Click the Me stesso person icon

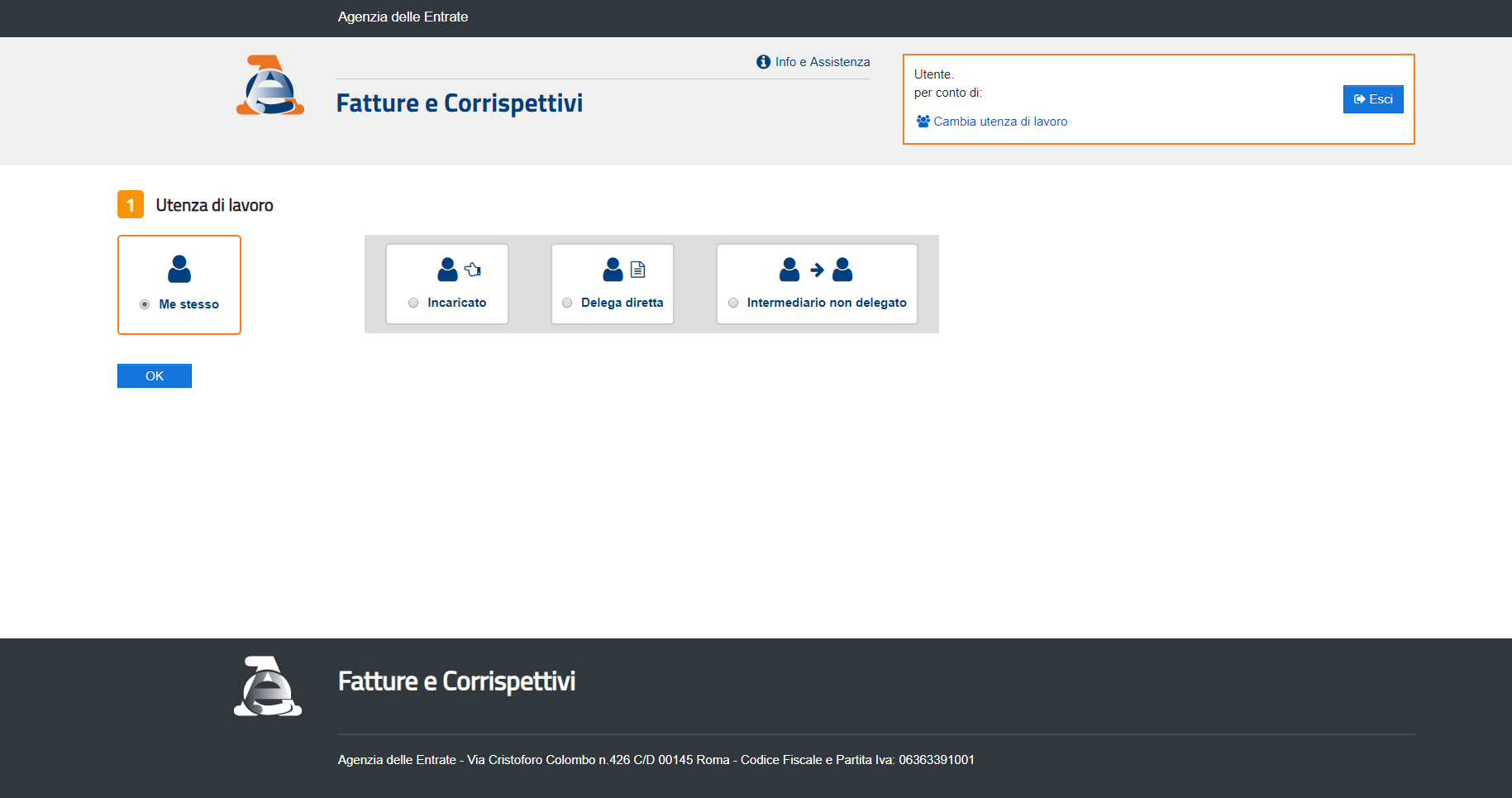coord(179,269)
